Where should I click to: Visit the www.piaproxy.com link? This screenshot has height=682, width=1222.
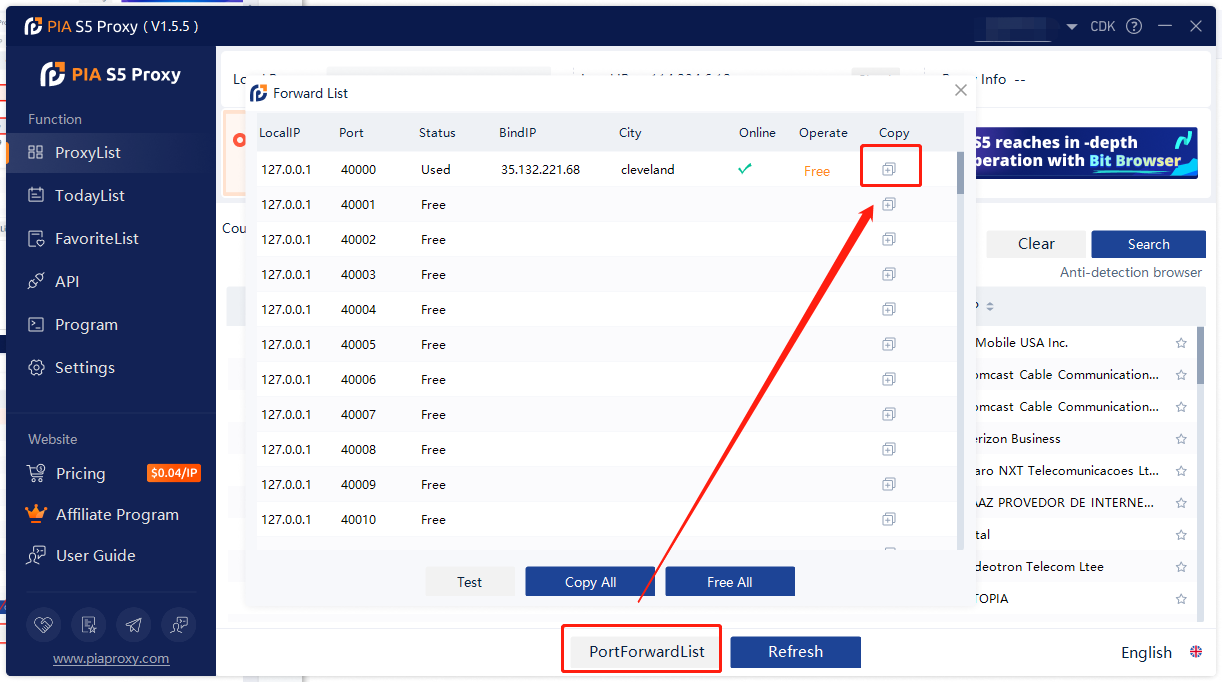(110, 659)
